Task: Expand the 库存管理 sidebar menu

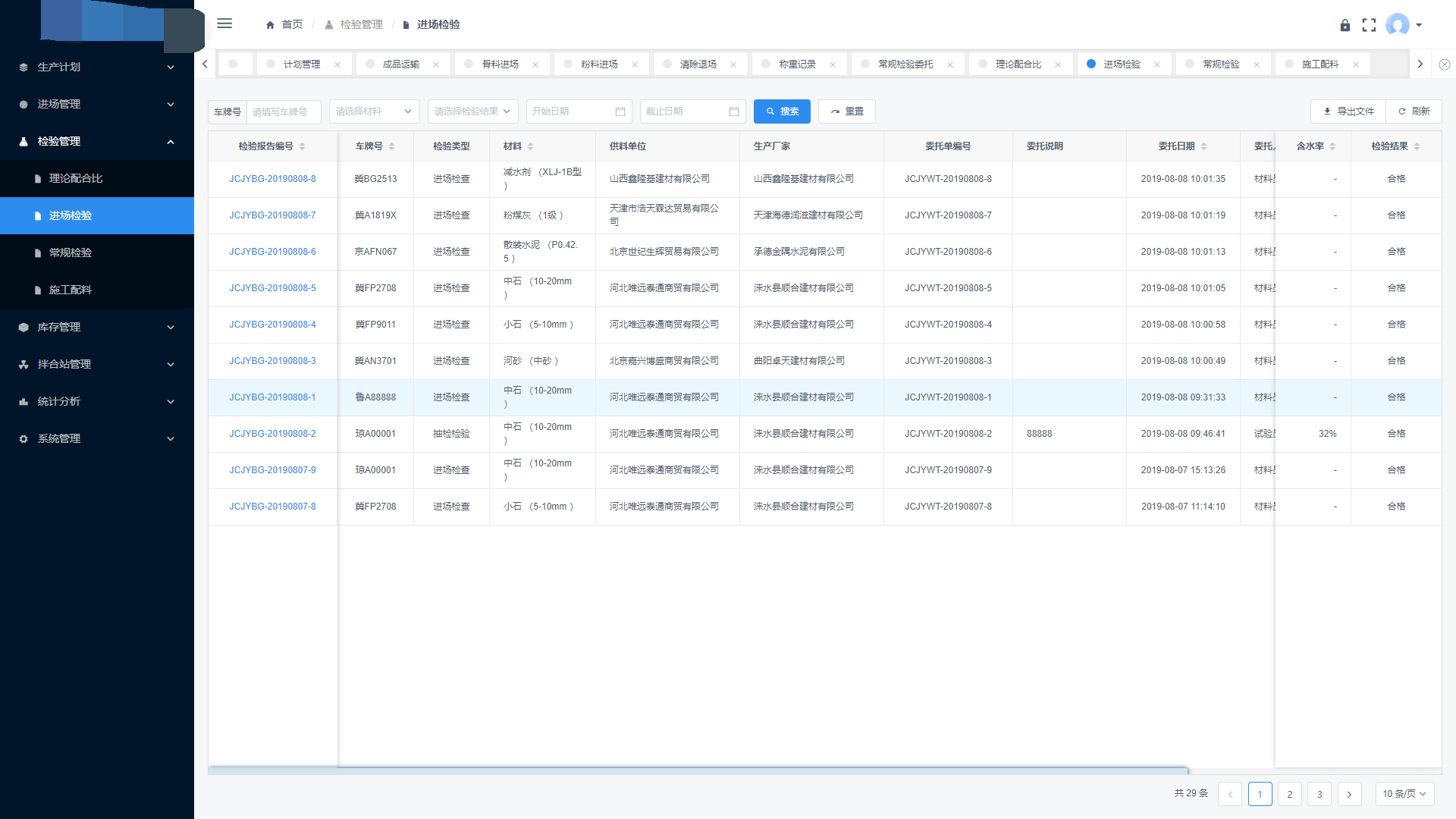Action: [97, 327]
